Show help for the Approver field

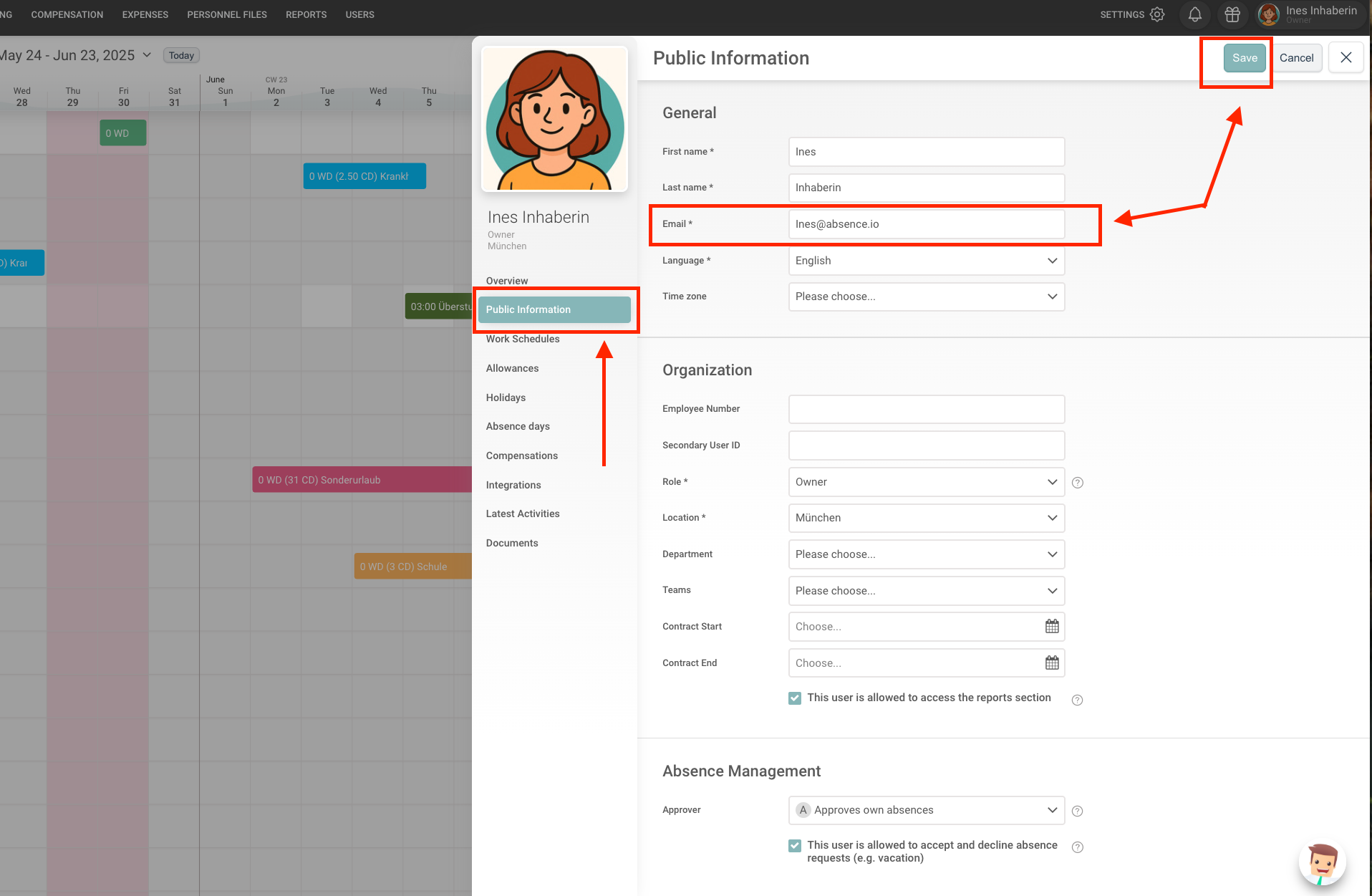[1078, 811]
